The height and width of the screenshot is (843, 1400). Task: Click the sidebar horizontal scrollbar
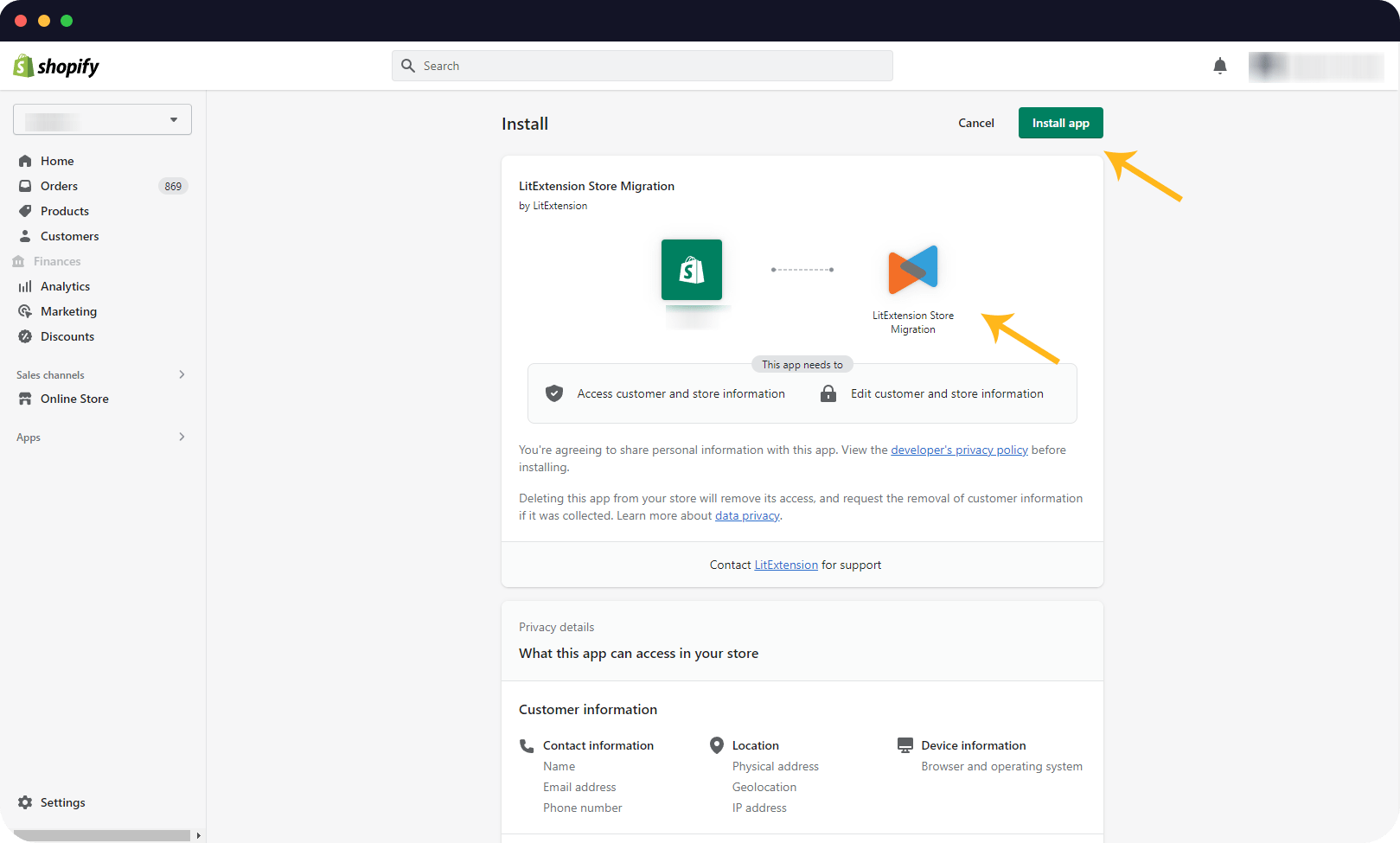102,835
